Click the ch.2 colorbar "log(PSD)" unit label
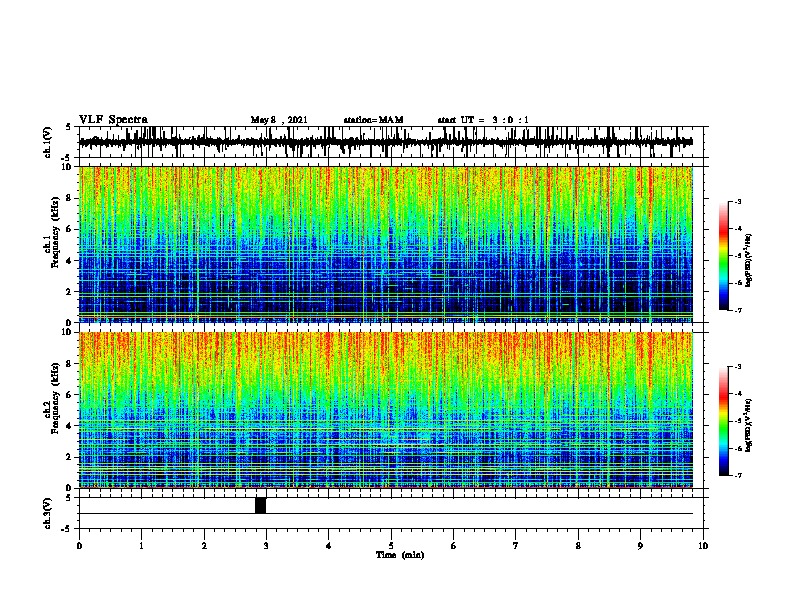The height and width of the screenshot is (612, 792). pyautogui.click(x=749, y=425)
